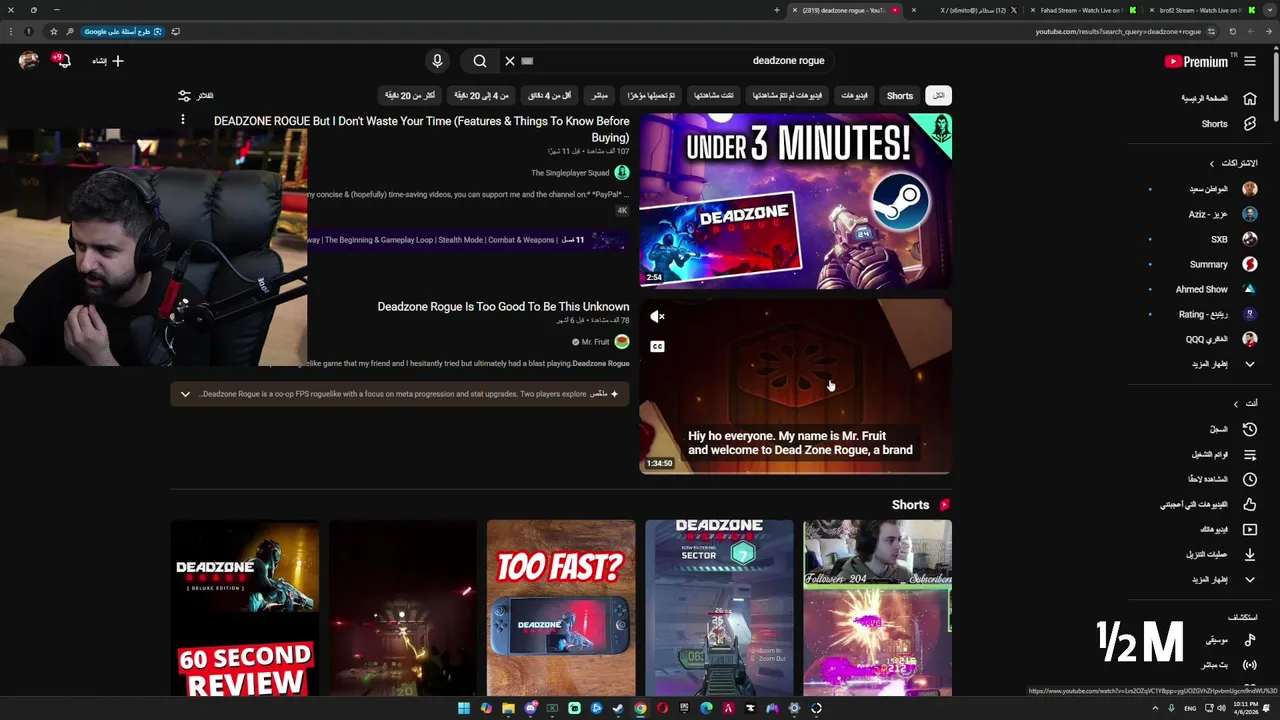Open the Live broadcast sidebar item
Screen dimensions: 1280x720
tap(1229, 665)
